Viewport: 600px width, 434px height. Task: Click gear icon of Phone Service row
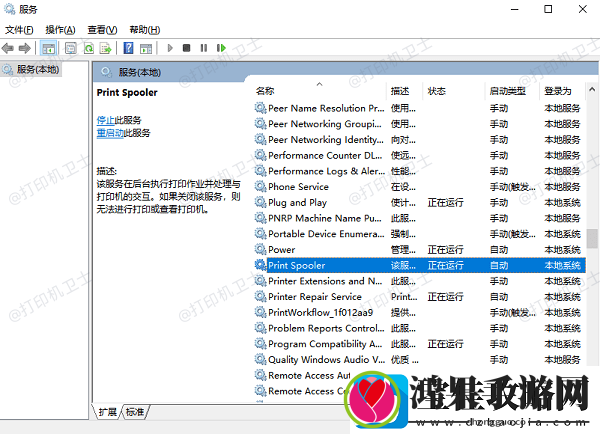[x=260, y=187]
